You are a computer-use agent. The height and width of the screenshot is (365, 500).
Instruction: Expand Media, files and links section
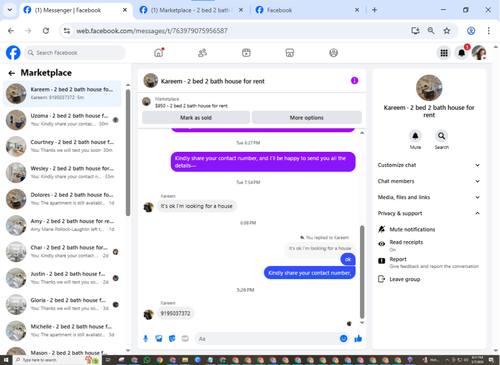pos(429,197)
